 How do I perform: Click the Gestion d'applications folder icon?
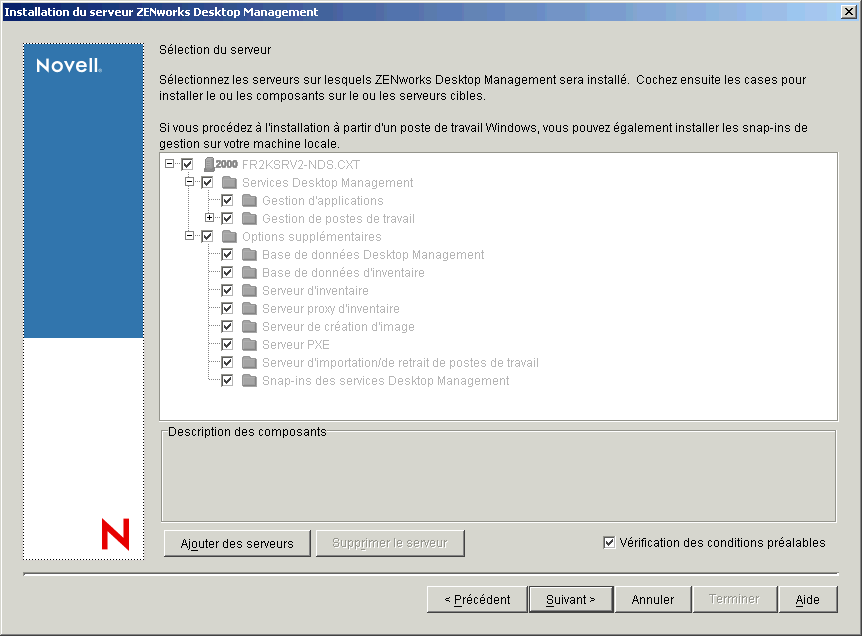click(248, 200)
